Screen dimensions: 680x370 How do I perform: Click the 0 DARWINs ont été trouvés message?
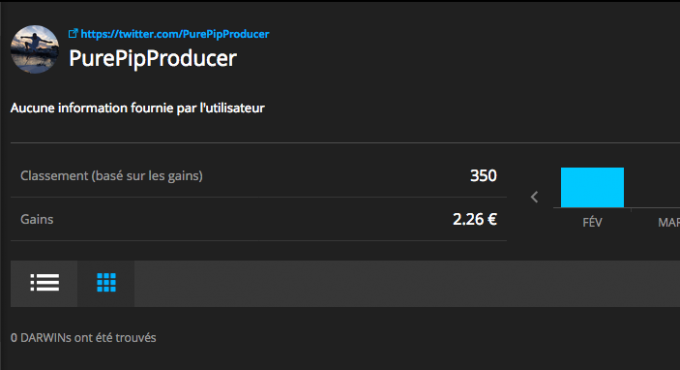click(x=83, y=338)
